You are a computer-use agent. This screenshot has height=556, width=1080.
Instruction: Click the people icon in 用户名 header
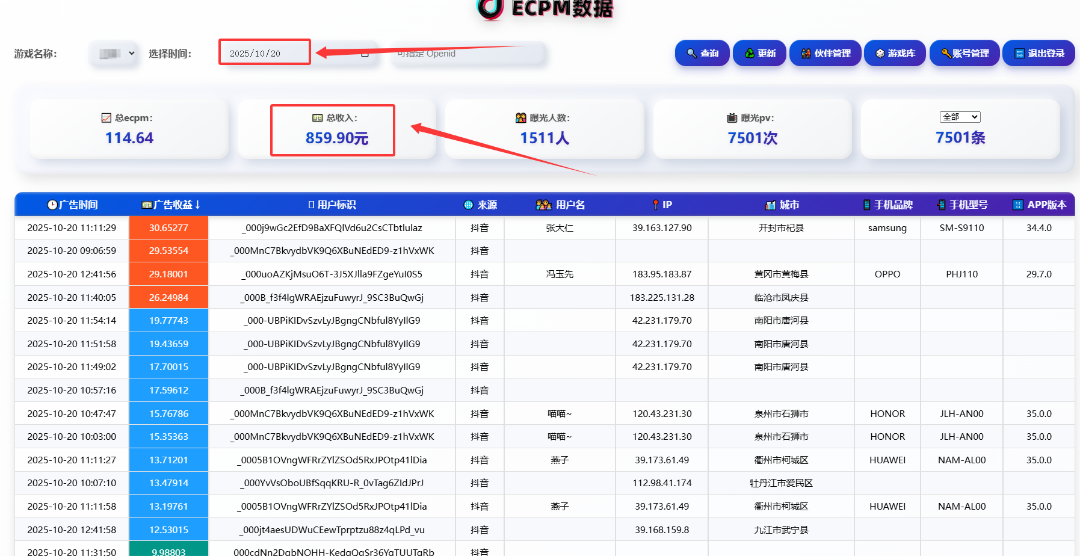(544, 205)
